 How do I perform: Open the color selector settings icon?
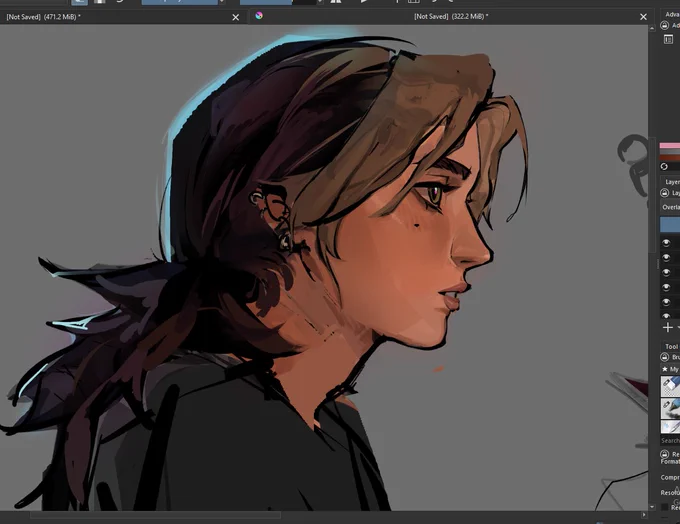tap(668, 39)
